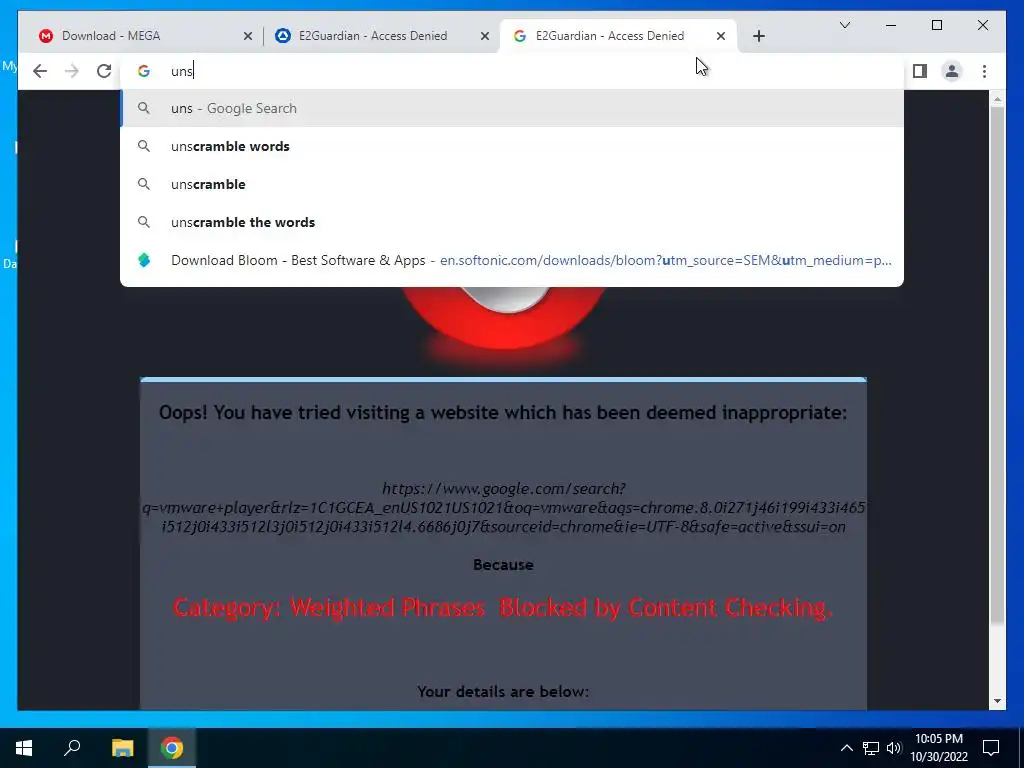Click the Chrome taskbar icon

point(172,748)
